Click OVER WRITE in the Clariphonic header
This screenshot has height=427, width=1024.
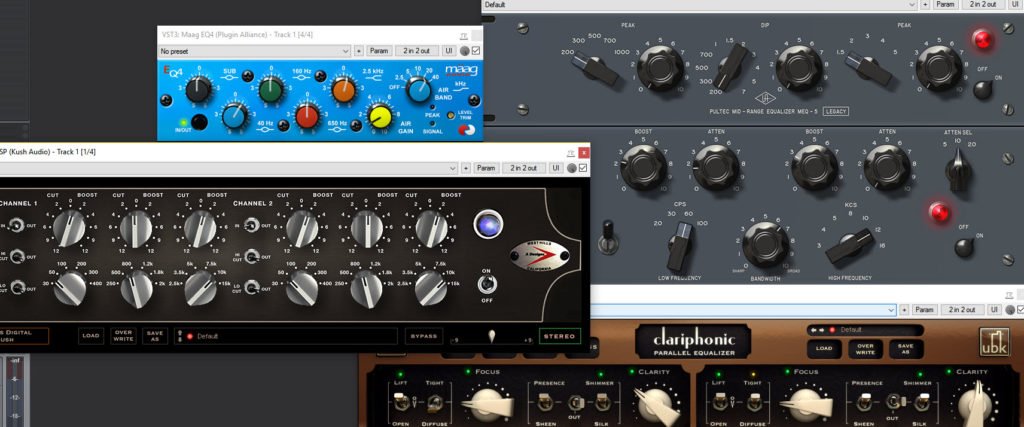864,348
